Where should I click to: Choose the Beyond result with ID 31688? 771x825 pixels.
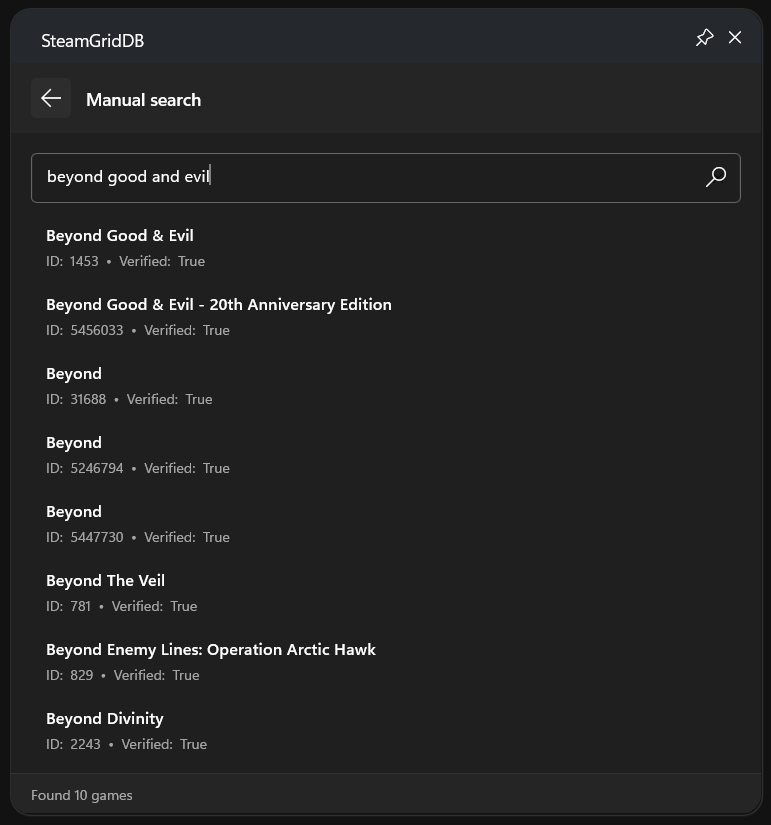pyautogui.click(x=386, y=386)
